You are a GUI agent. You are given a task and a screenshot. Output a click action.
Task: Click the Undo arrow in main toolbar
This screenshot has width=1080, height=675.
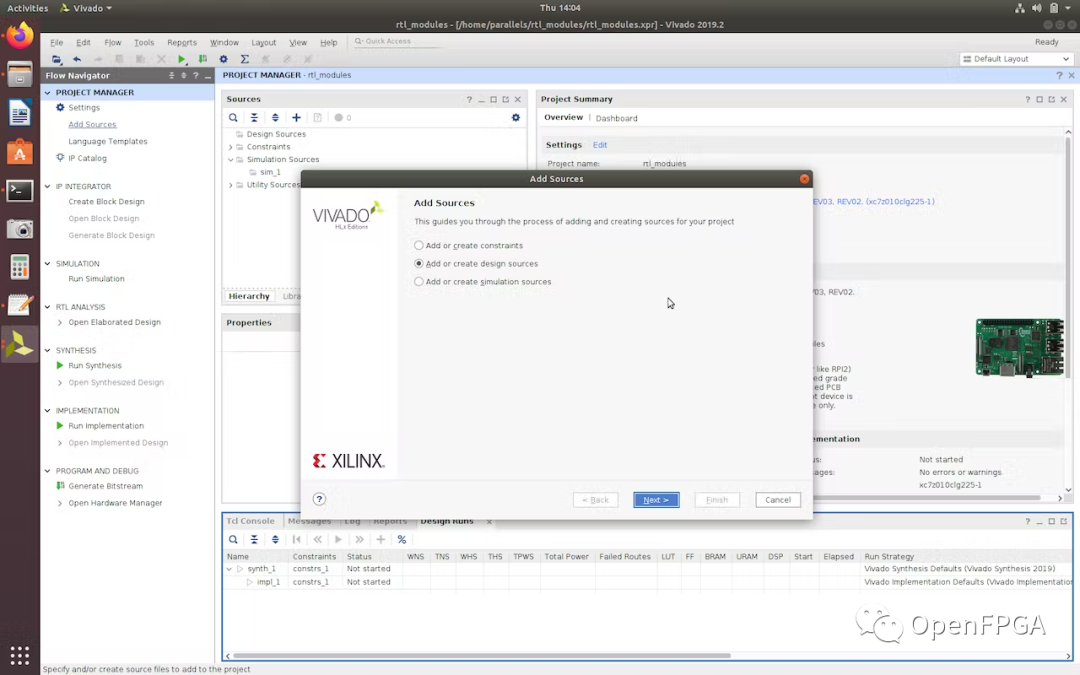77,59
